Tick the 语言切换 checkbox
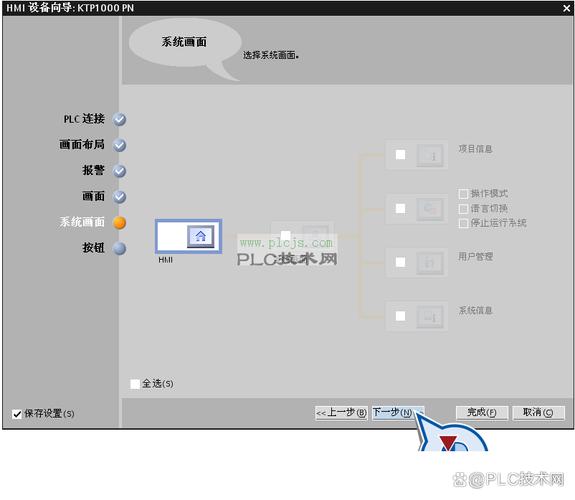 coord(464,209)
